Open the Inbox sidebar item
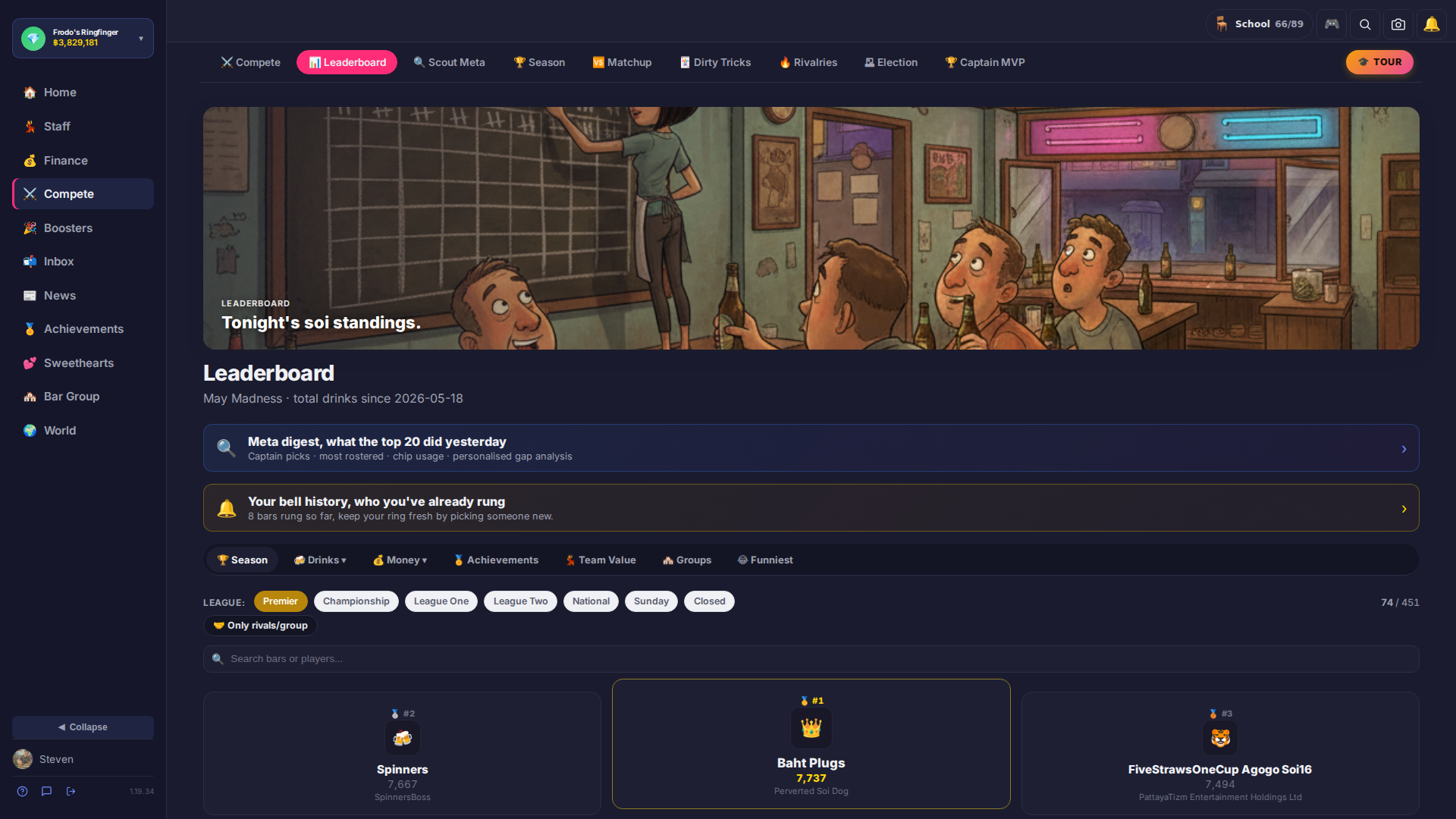The image size is (1456, 819). tap(83, 262)
